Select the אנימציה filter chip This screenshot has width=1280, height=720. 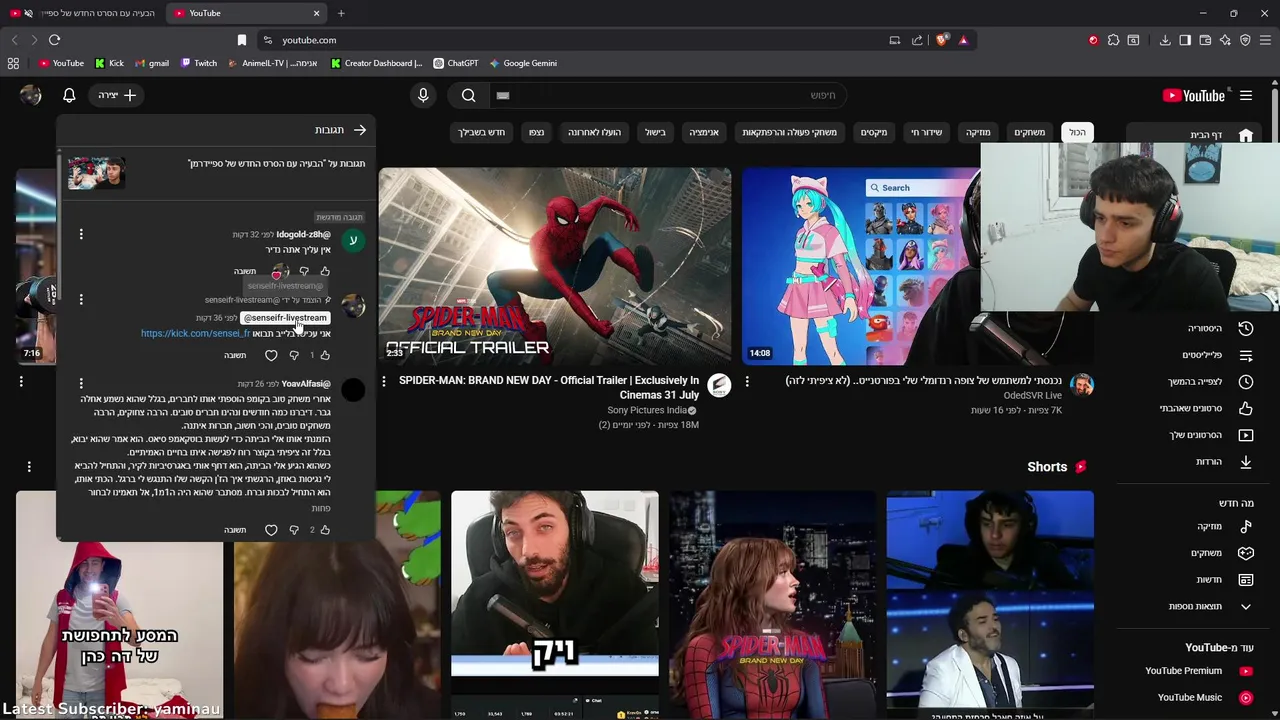(x=704, y=132)
